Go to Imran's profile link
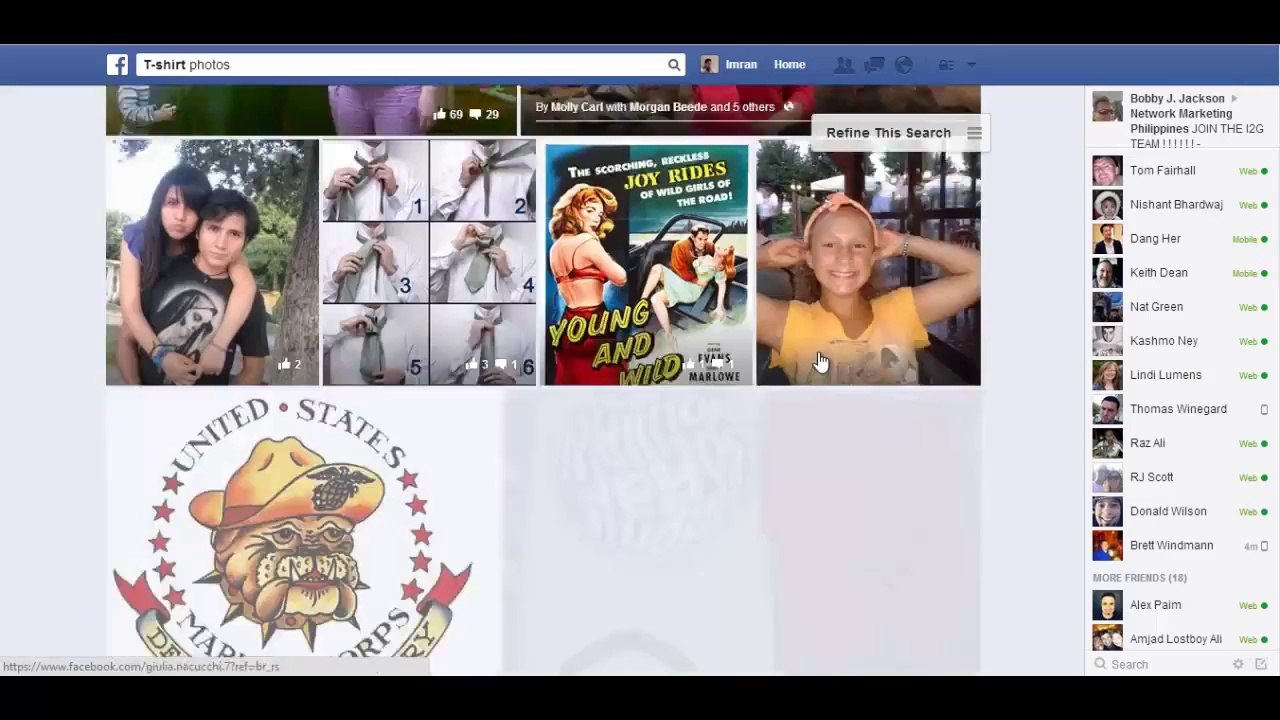Screen dimensions: 1280x720 click(x=741, y=65)
